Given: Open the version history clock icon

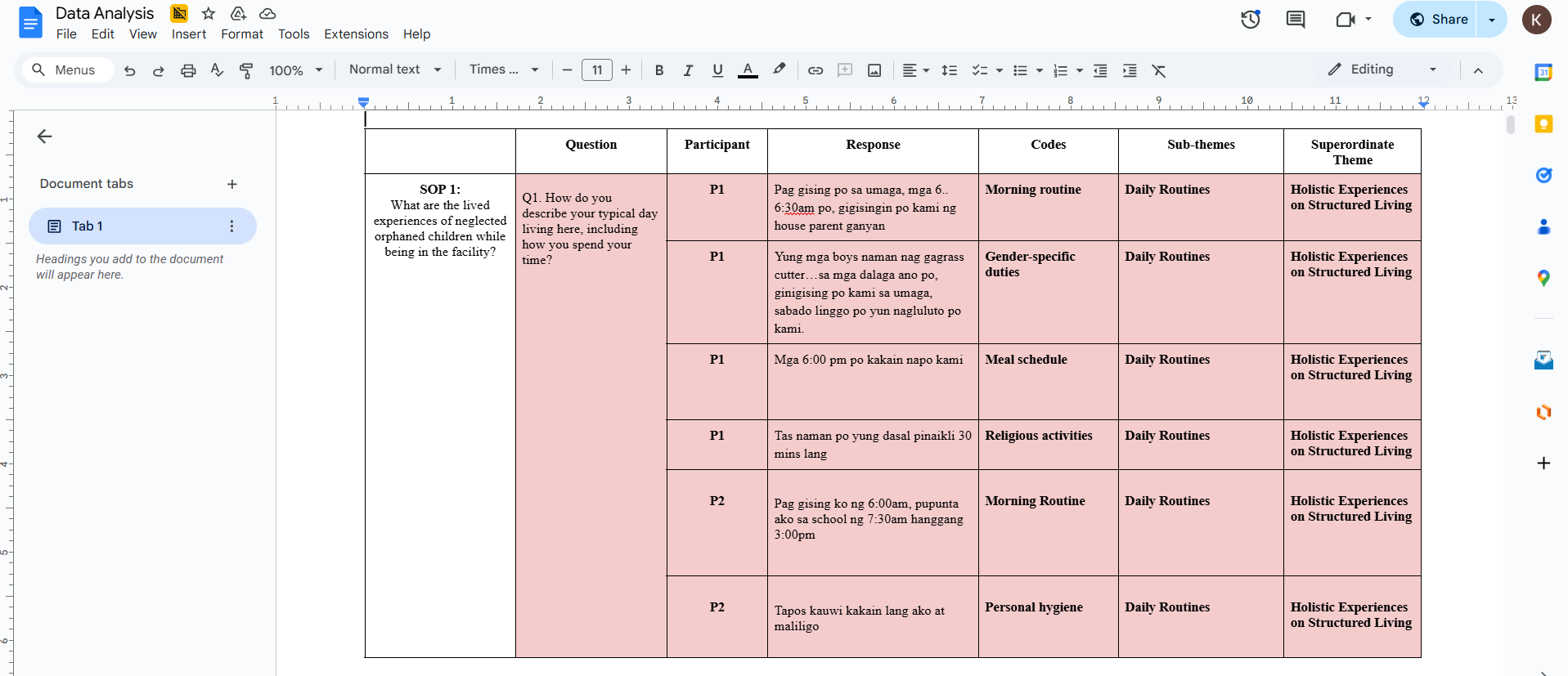Looking at the screenshot, I should (x=1251, y=20).
